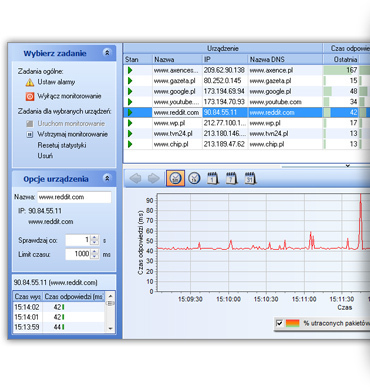Click the Nazwa input field
Image resolution: width=370 pixels, height=387 pixels.
tap(74, 197)
